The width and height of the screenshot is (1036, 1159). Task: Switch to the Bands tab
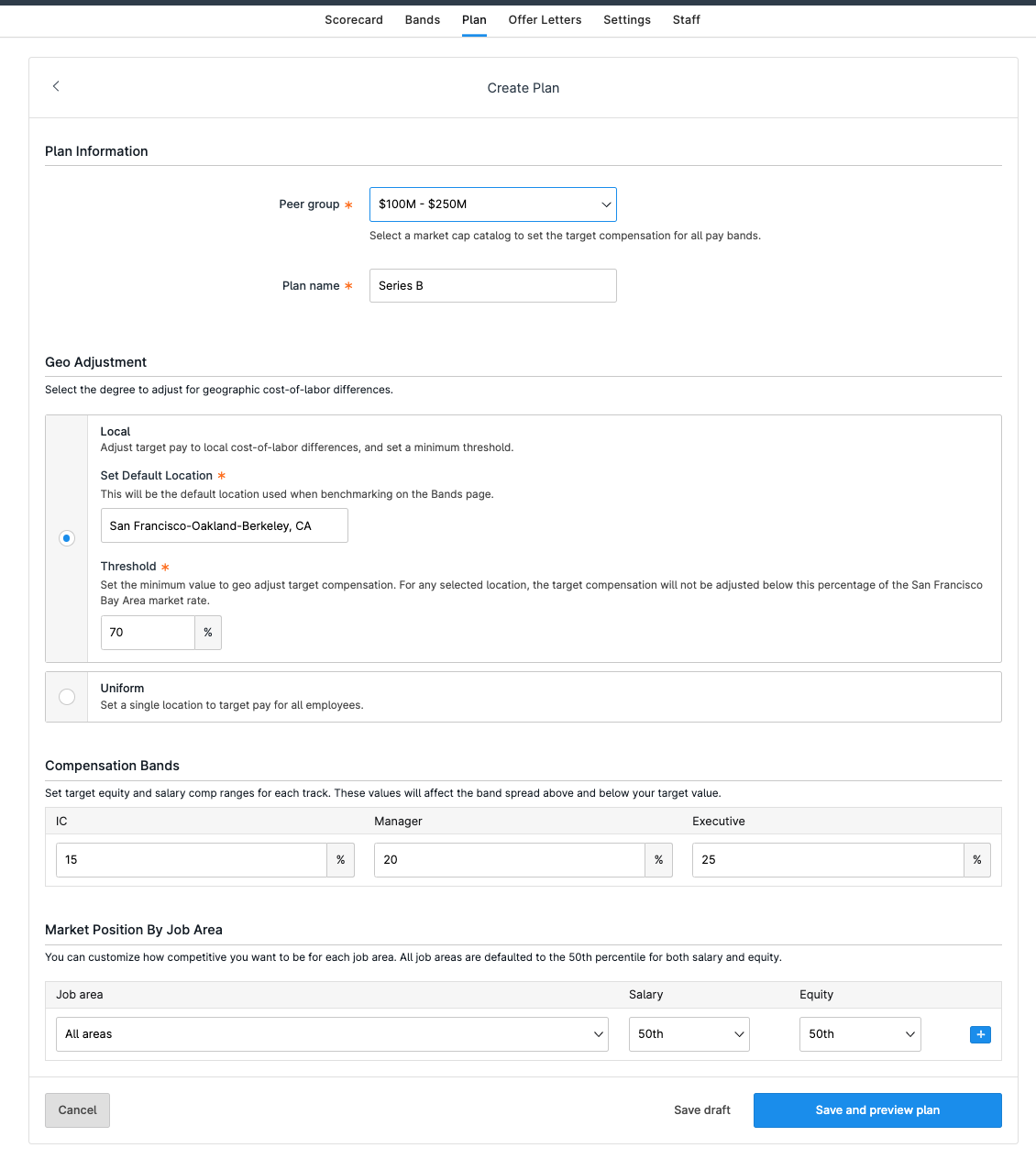tap(422, 19)
